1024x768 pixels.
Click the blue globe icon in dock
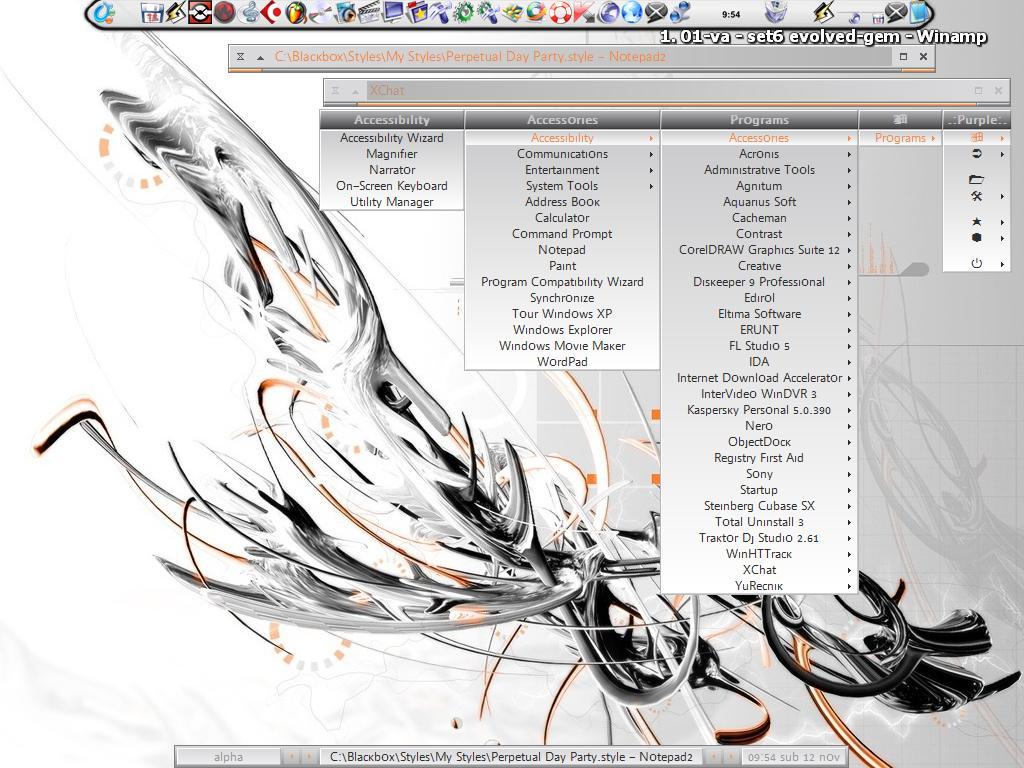click(632, 12)
